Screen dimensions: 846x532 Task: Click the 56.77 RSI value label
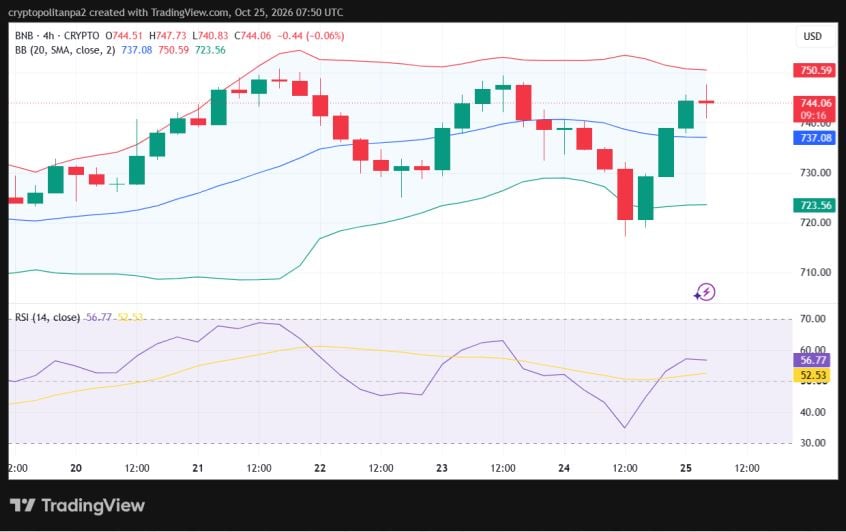point(813,360)
